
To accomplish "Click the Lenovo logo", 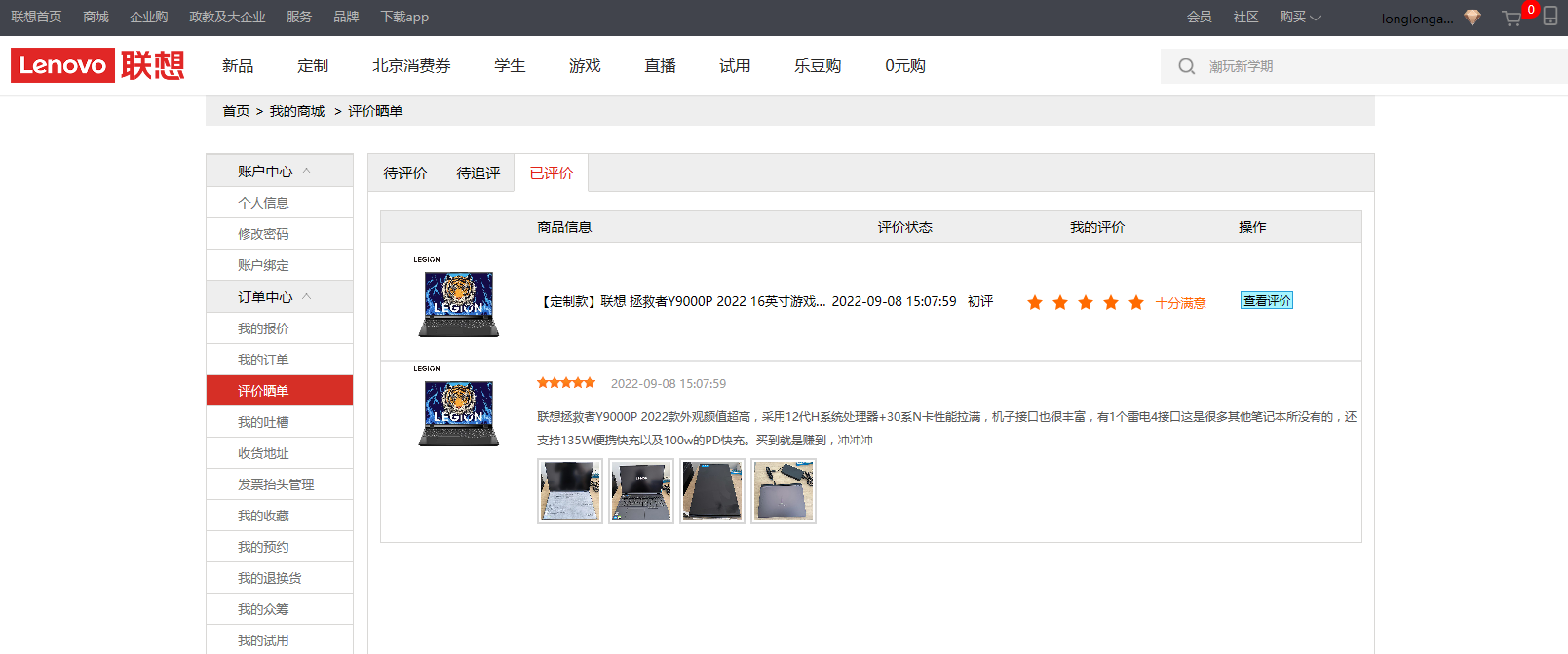I will tap(63, 65).
